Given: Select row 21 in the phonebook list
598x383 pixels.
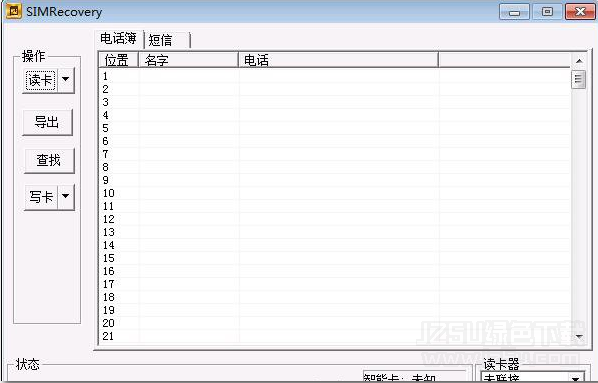Looking at the screenshot, I should [x=334, y=336].
